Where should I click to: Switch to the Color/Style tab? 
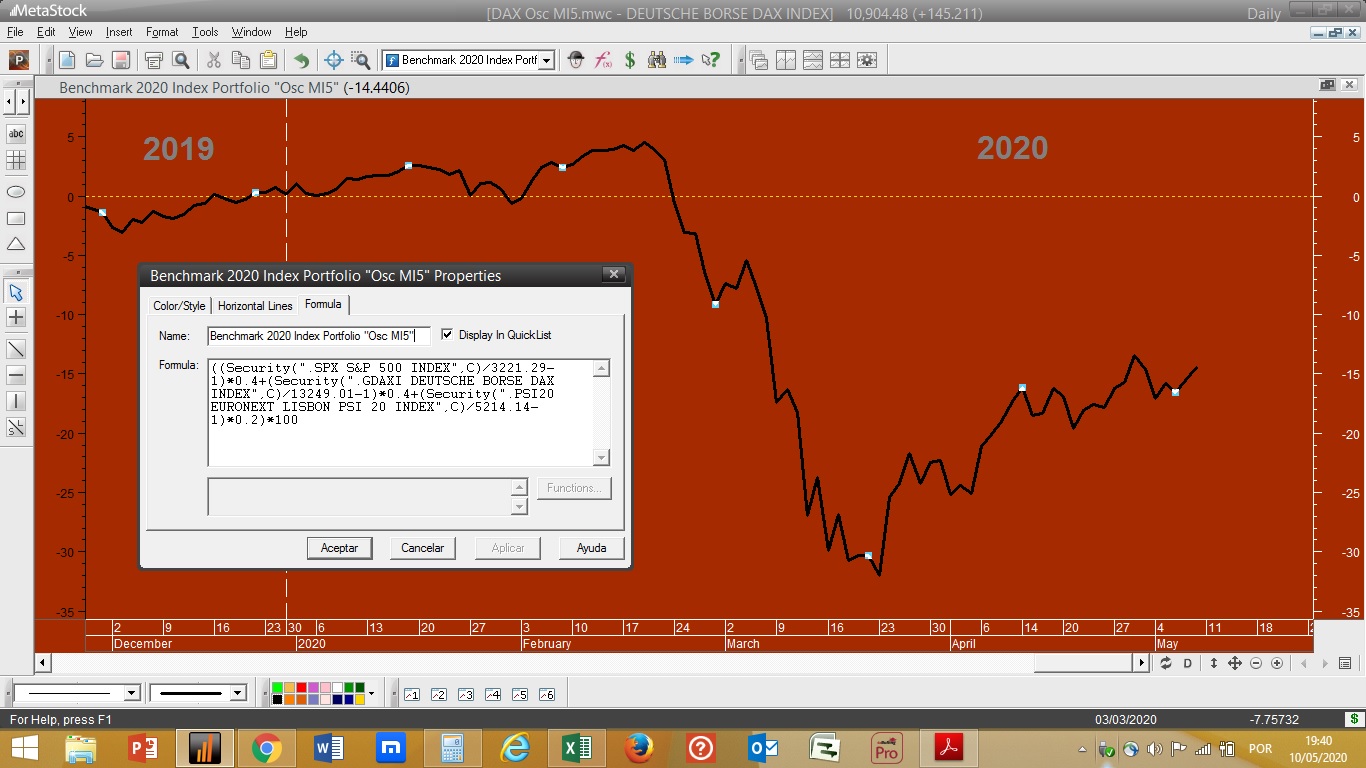[x=179, y=306]
